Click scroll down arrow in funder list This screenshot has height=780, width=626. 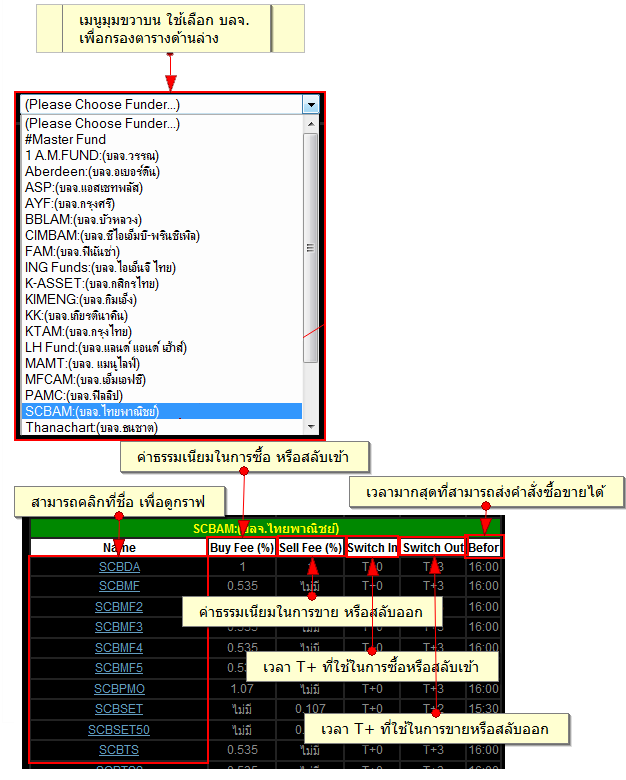[310, 427]
